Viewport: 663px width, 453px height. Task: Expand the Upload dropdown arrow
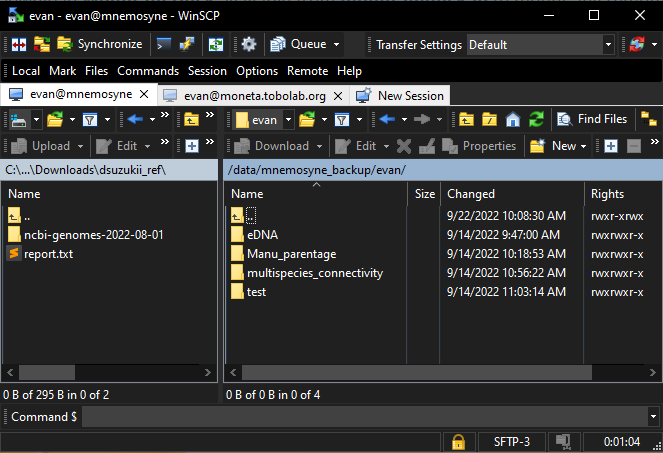[x=80, y=147]
